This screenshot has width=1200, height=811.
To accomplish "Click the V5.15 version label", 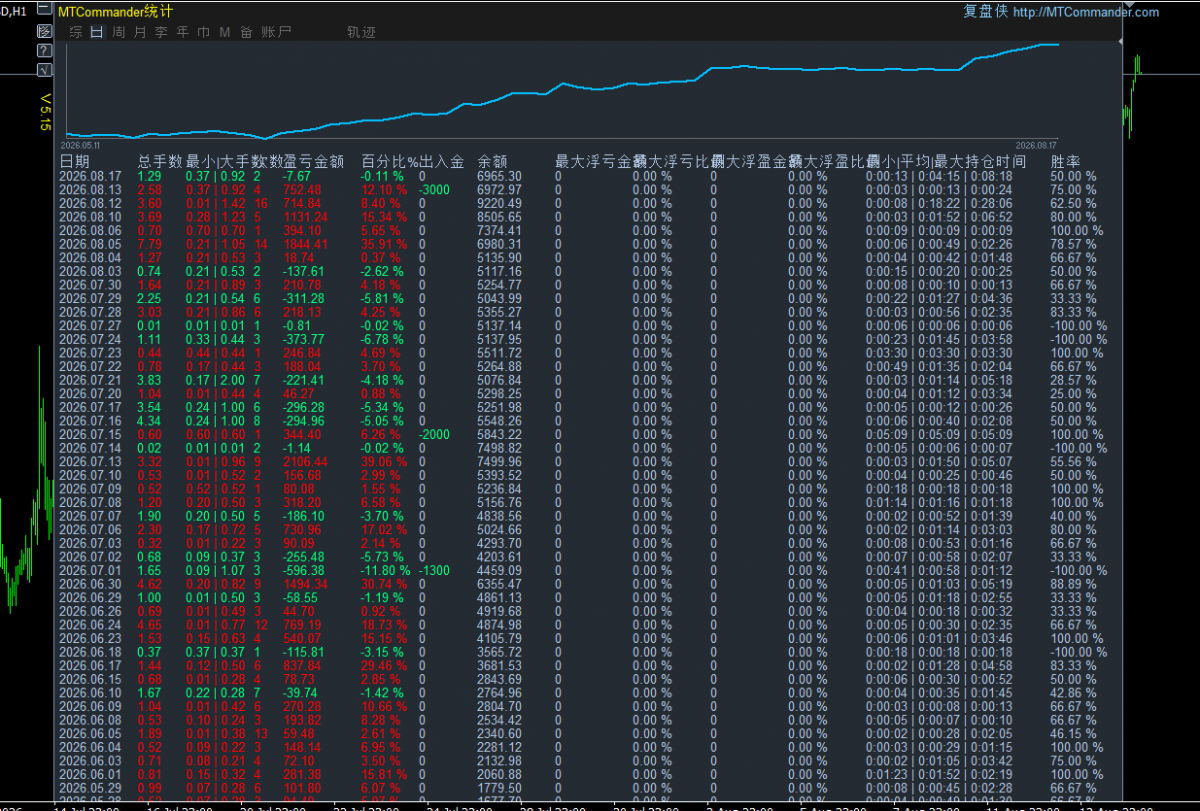I will click(x=45, y=112).
